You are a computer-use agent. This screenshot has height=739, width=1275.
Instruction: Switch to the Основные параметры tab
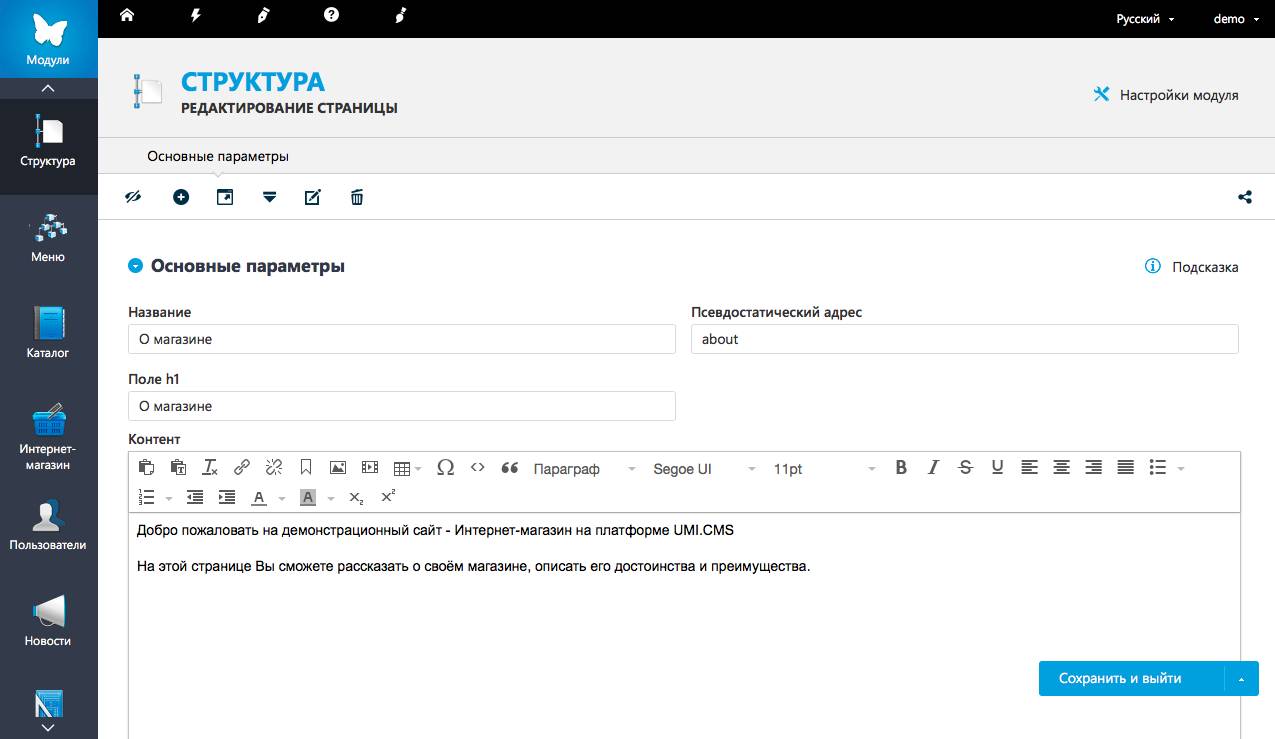218,157
